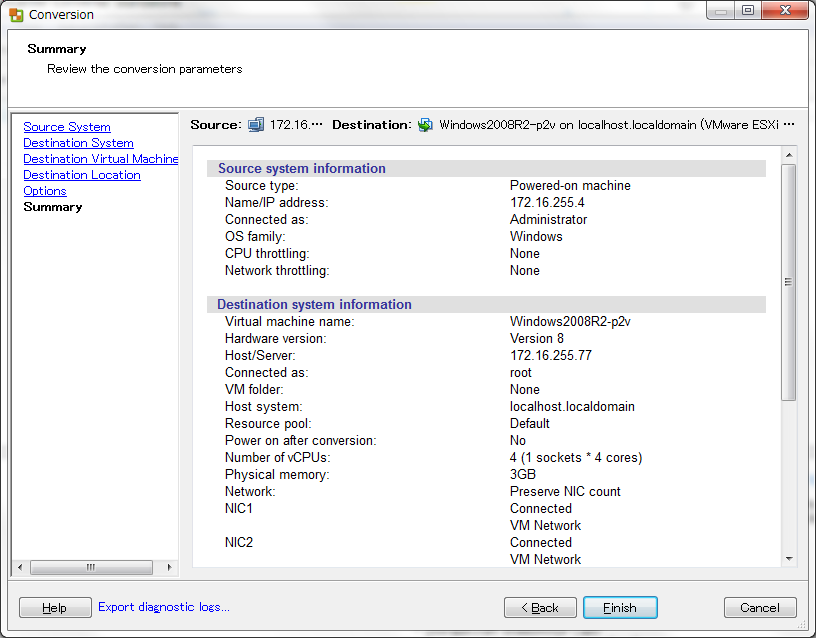Click the sidebar horizontal scrollbar thumb

point(91,567)
